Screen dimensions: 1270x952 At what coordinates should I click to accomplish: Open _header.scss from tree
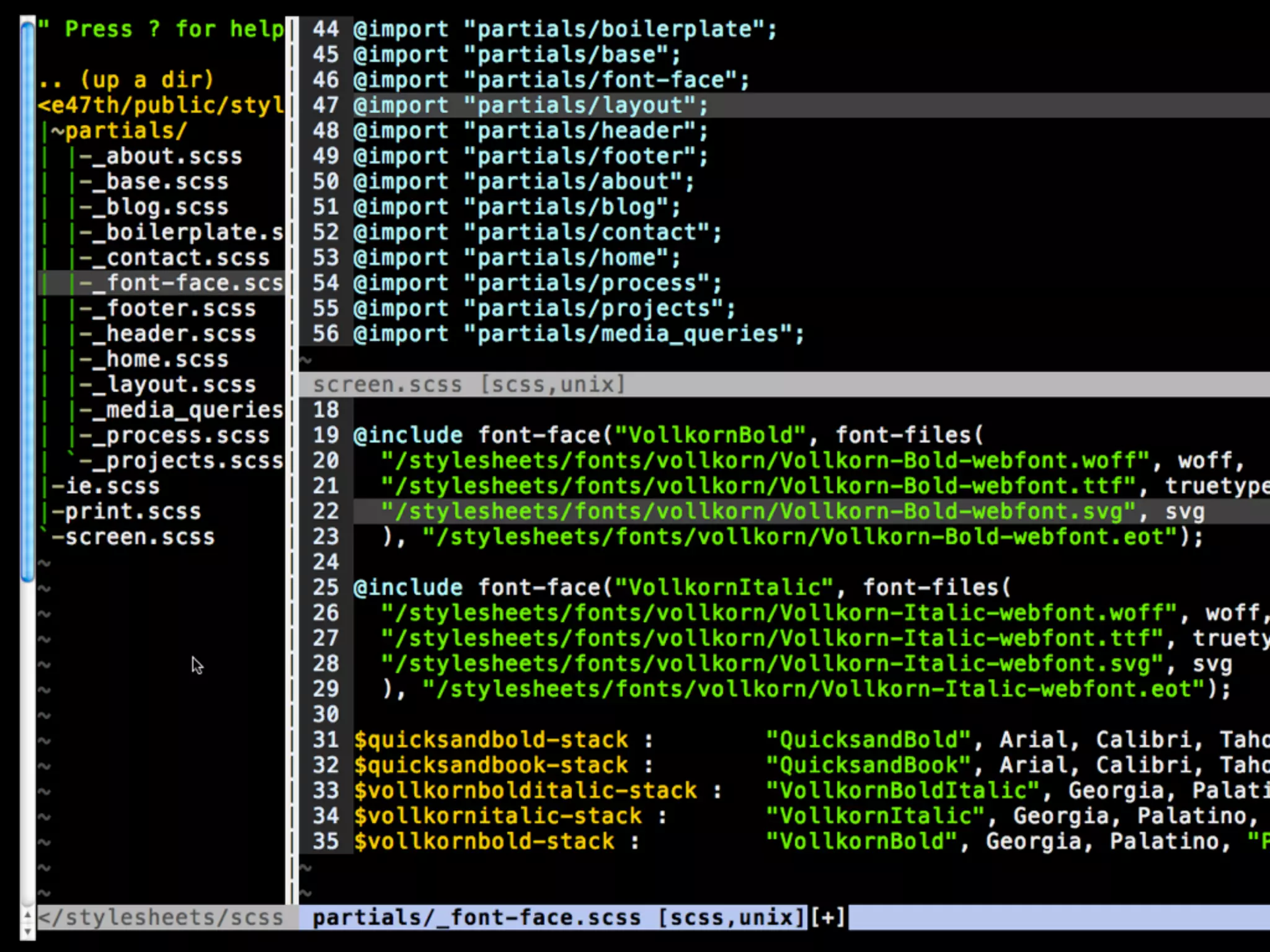click(x=180, y=334)
